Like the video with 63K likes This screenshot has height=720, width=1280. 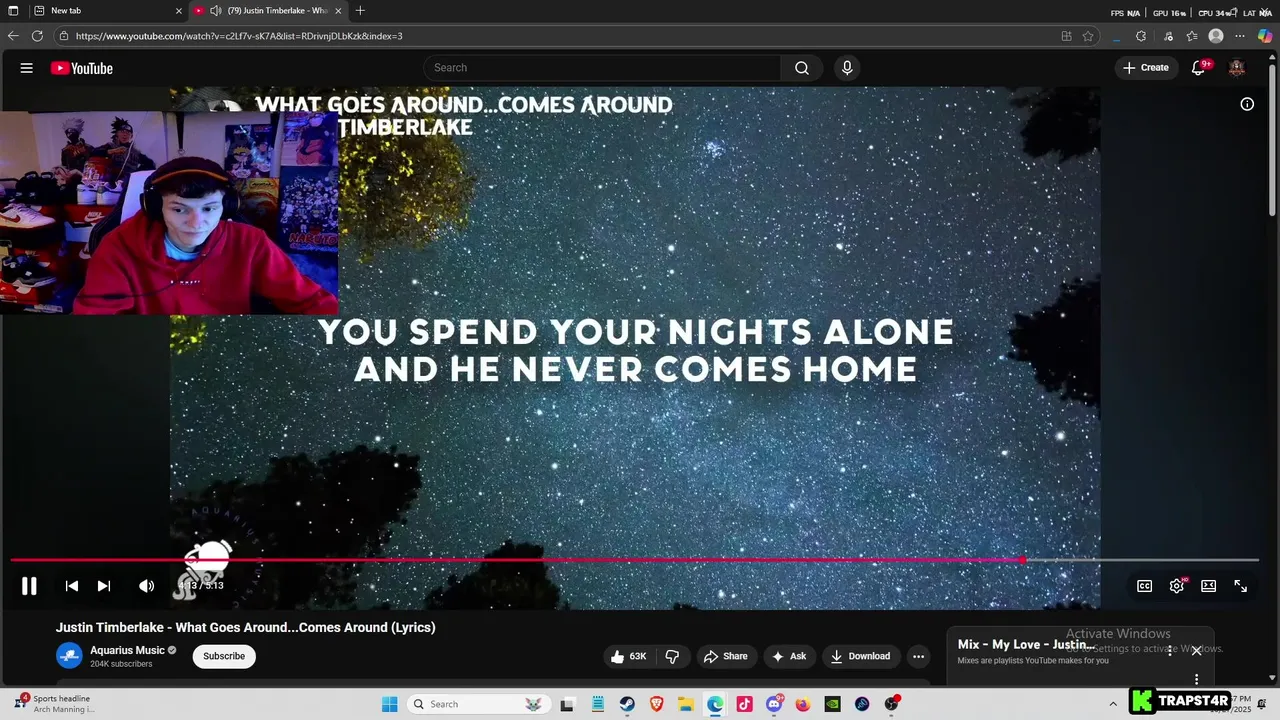629,656
